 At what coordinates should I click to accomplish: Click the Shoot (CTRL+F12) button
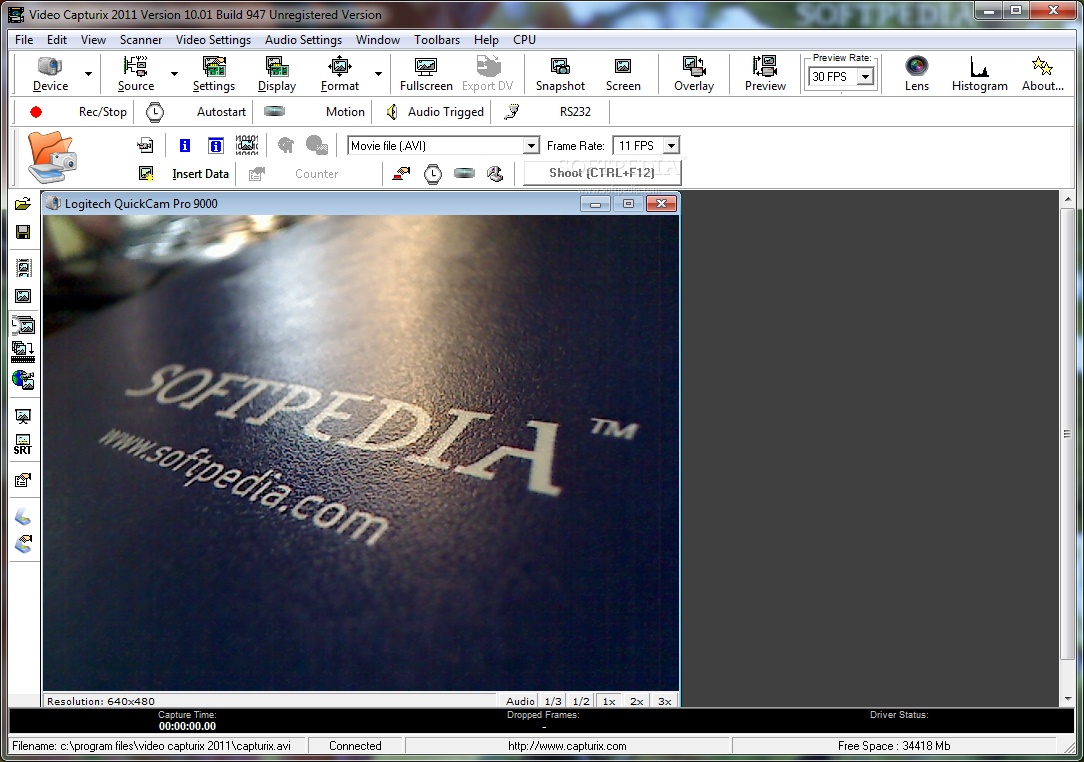(x=601, y=173)
